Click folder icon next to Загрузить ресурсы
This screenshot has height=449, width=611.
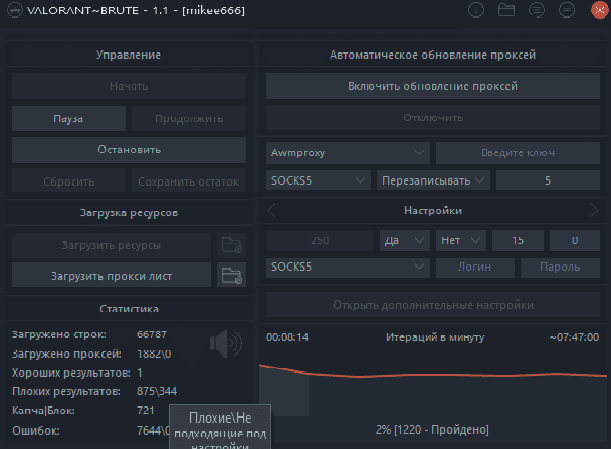pos(231,245)
